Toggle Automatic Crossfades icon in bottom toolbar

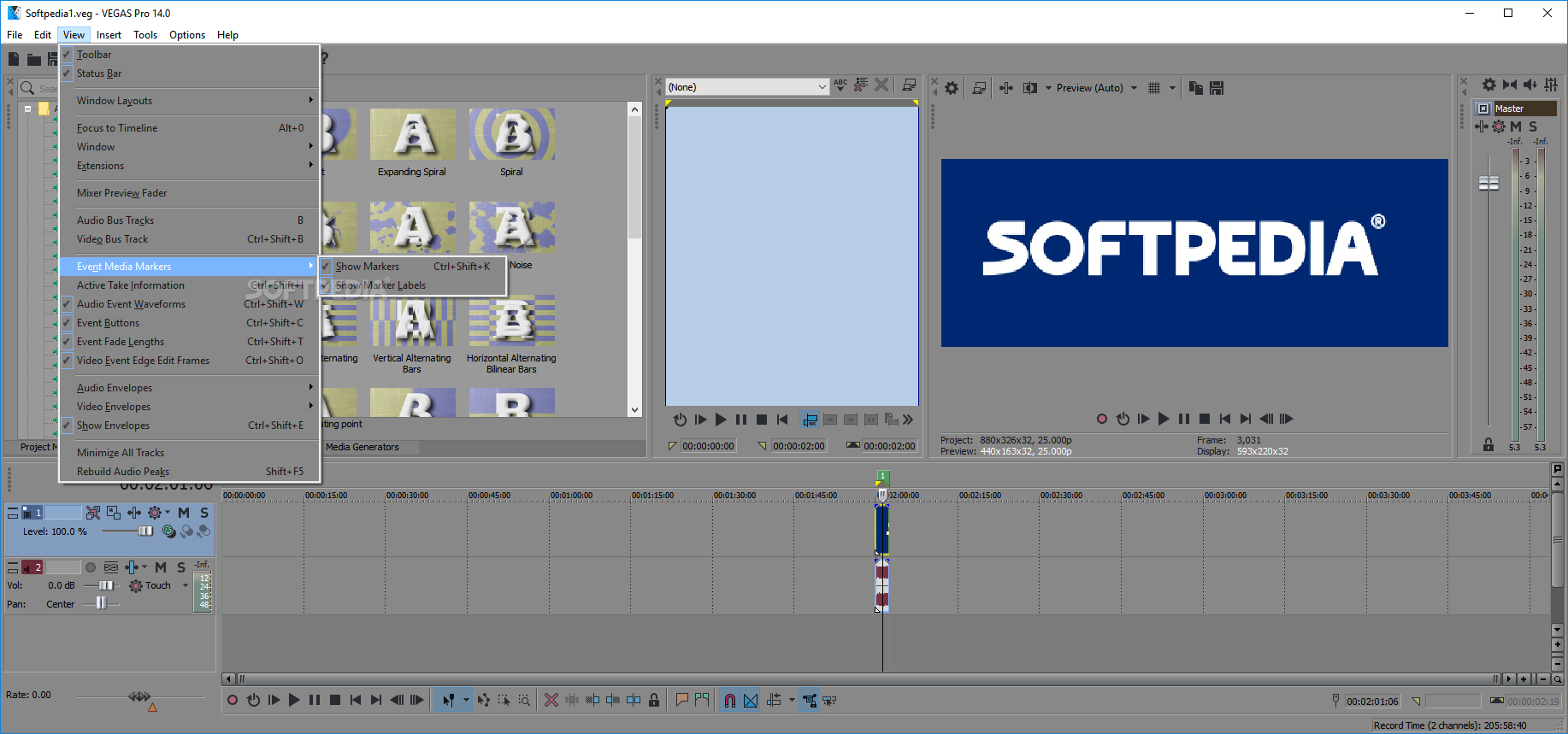(751, 700)
